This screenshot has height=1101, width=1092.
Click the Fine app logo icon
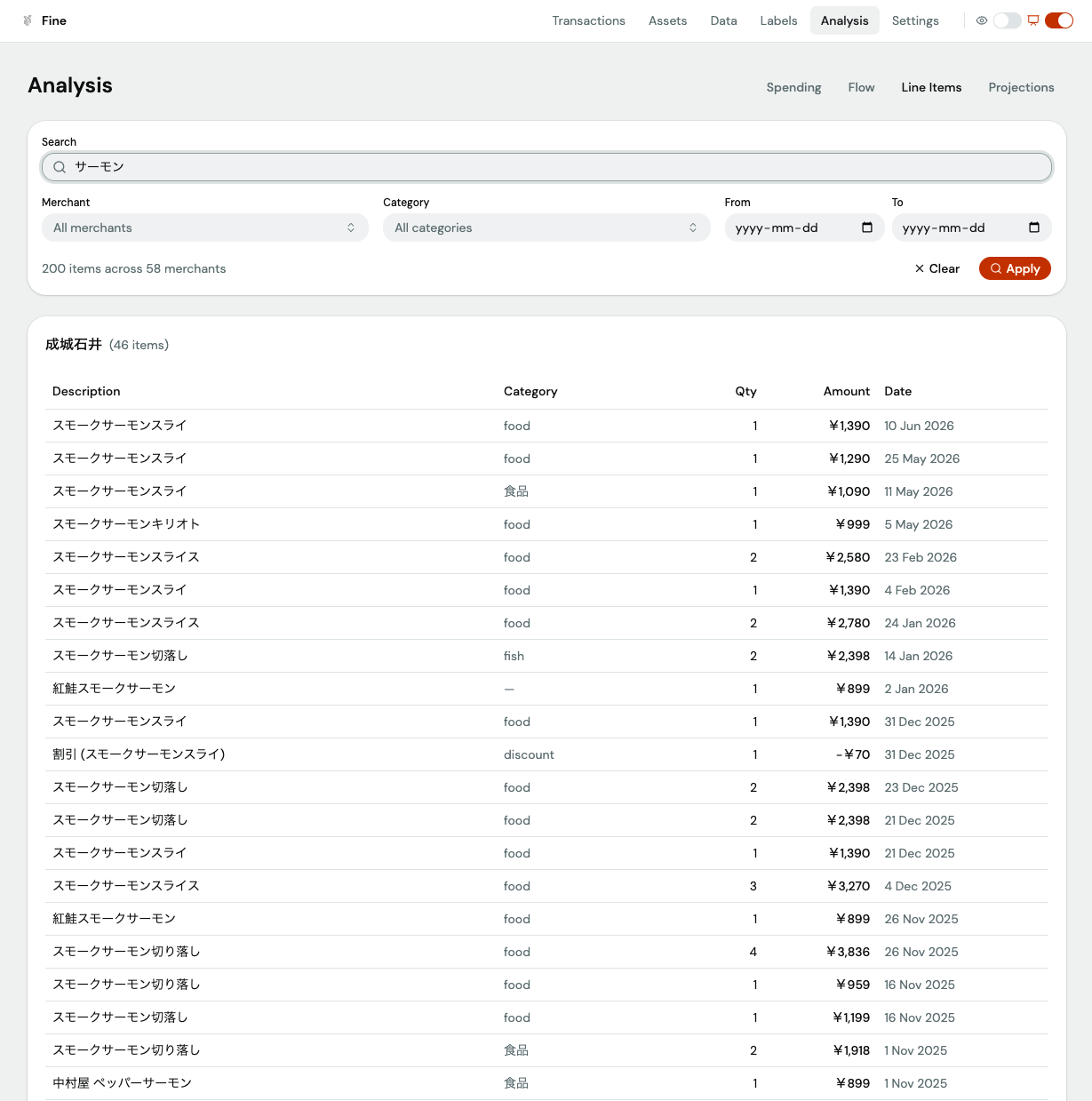28,20
